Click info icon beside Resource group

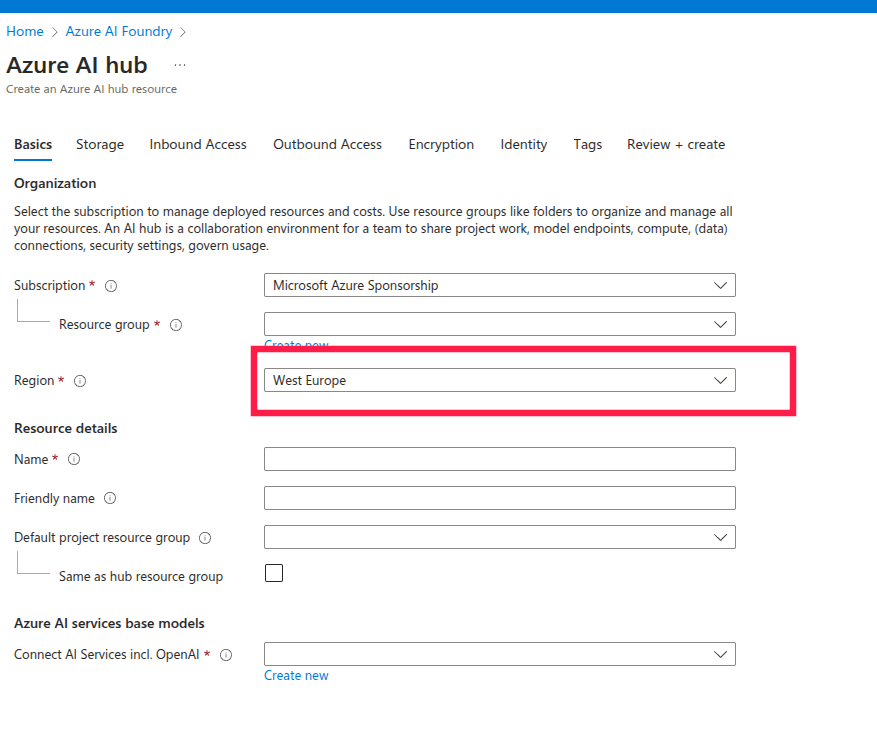click(x=176, y=325)
